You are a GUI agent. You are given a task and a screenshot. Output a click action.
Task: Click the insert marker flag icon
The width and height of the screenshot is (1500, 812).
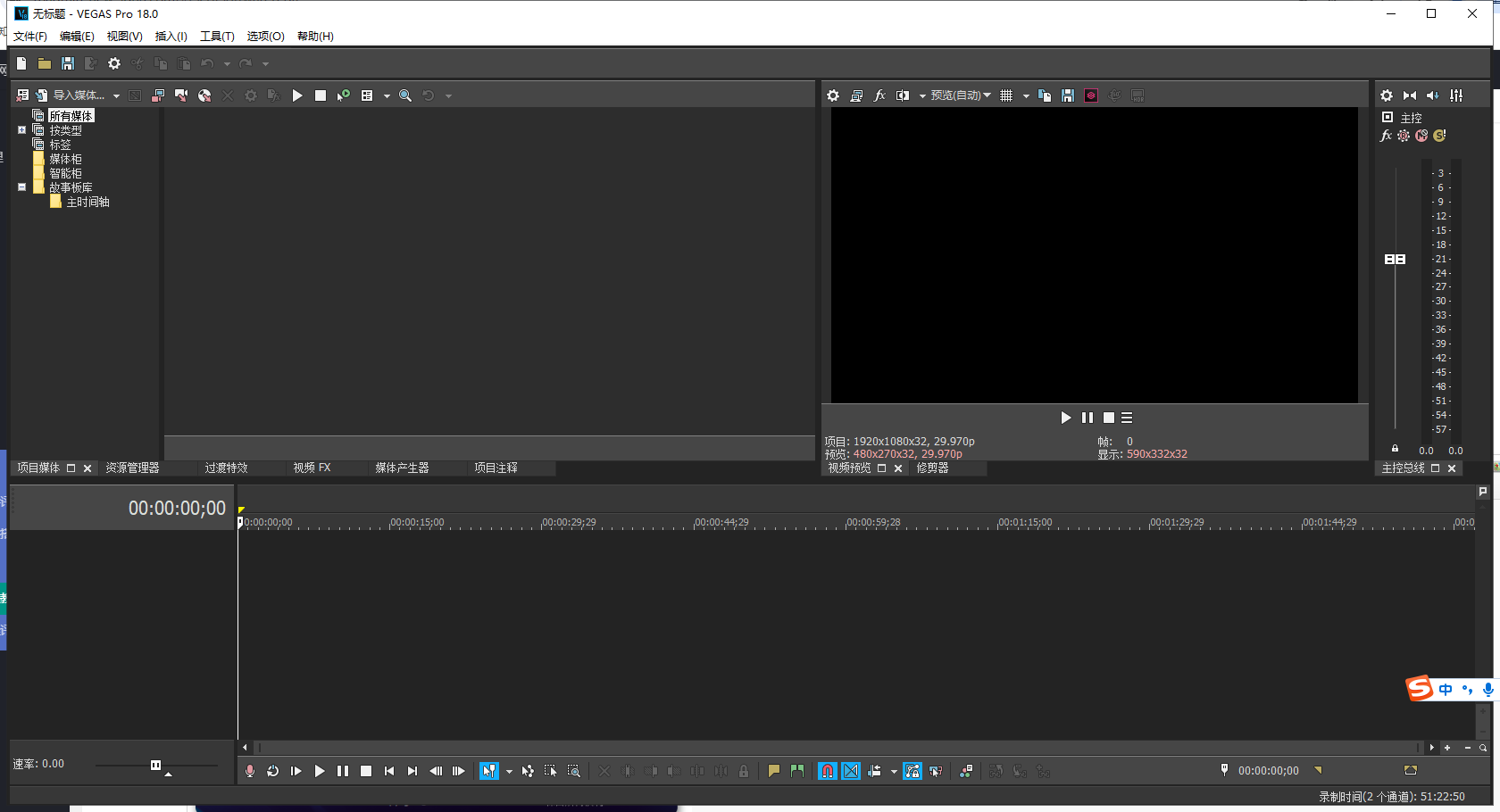click(x=774, y=771)
